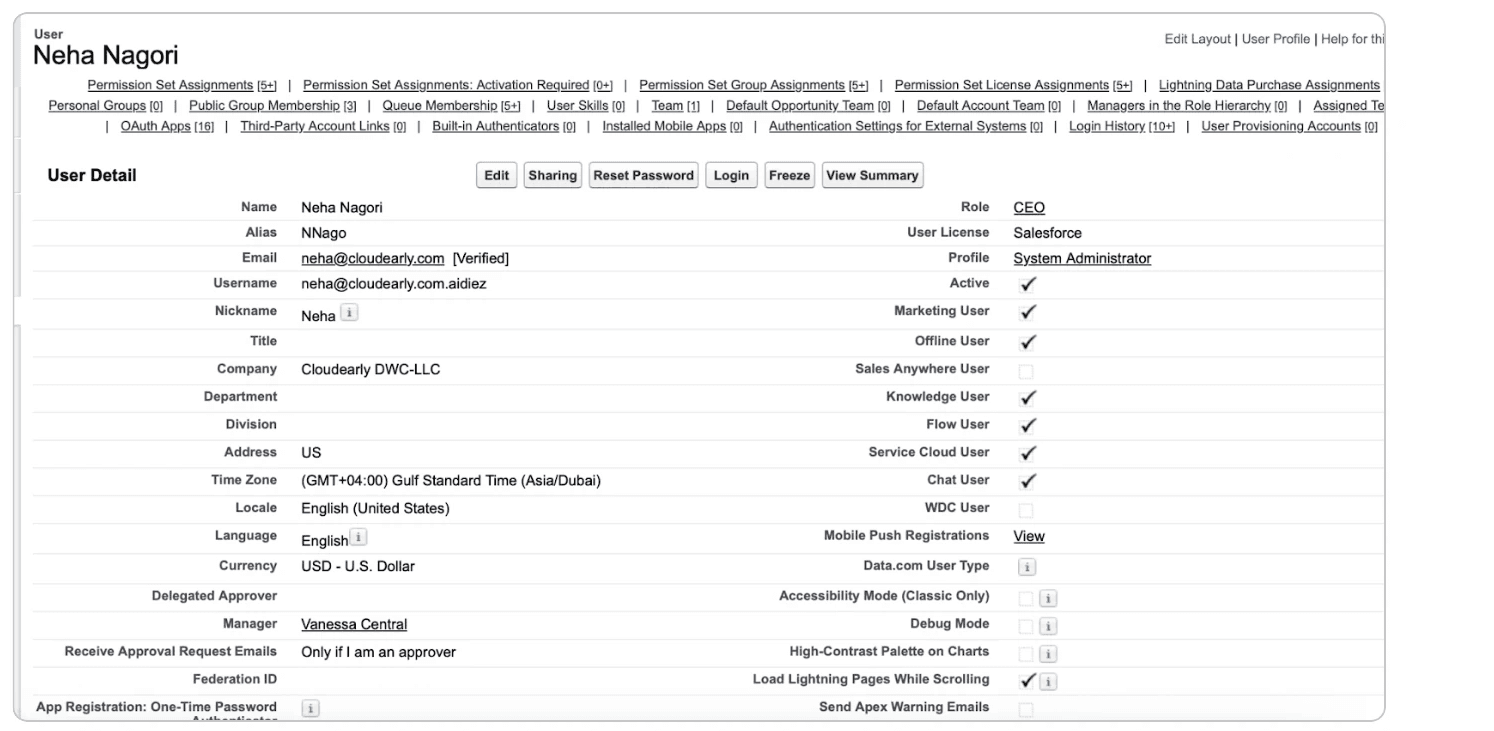Image resolution: width=1494 pixels, height=731 pixels.
Task: Click the USD - U.S. Dollar currency value
Action: pos(358,566)
